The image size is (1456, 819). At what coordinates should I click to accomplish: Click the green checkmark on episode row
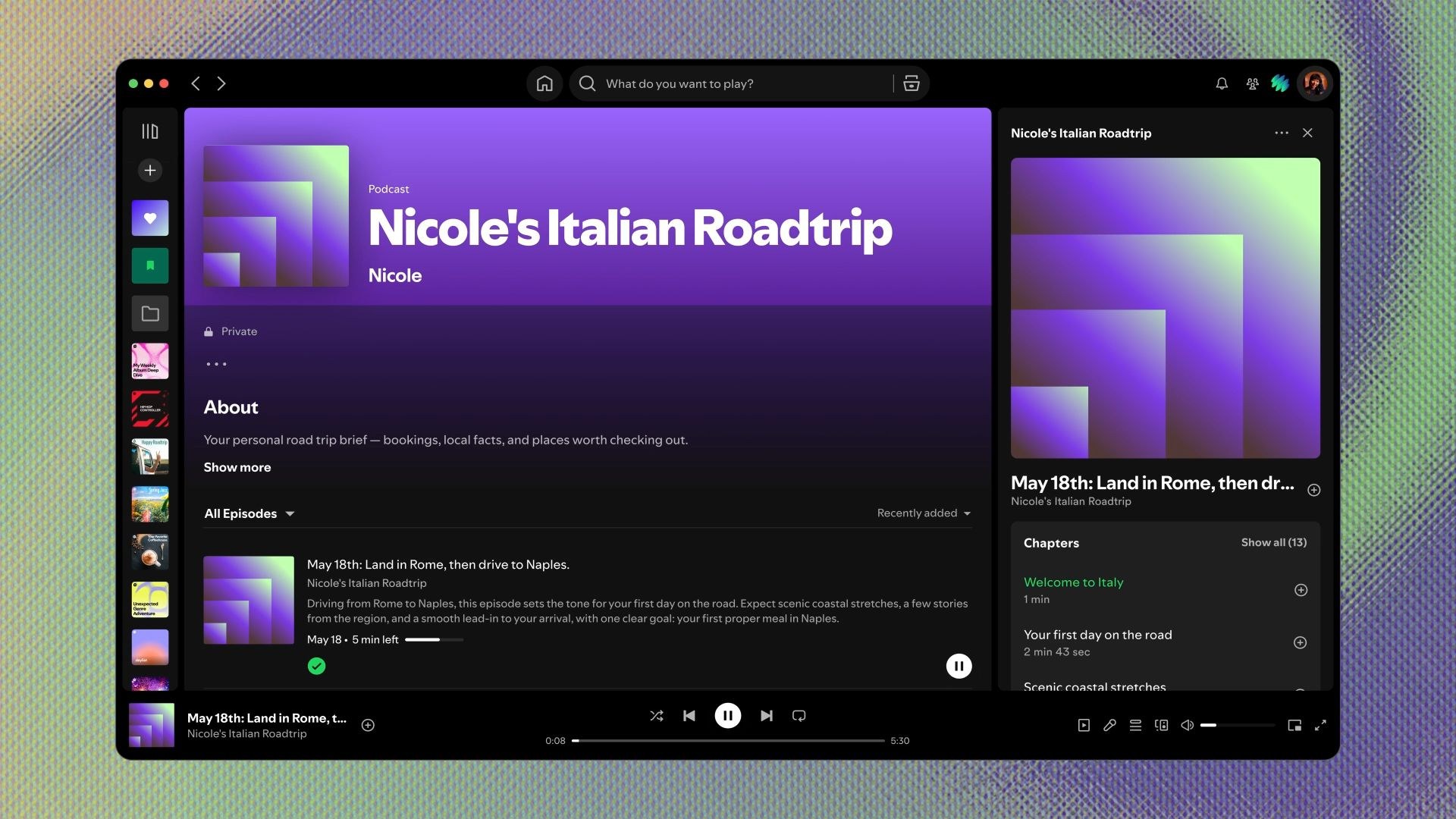point(317,666)
